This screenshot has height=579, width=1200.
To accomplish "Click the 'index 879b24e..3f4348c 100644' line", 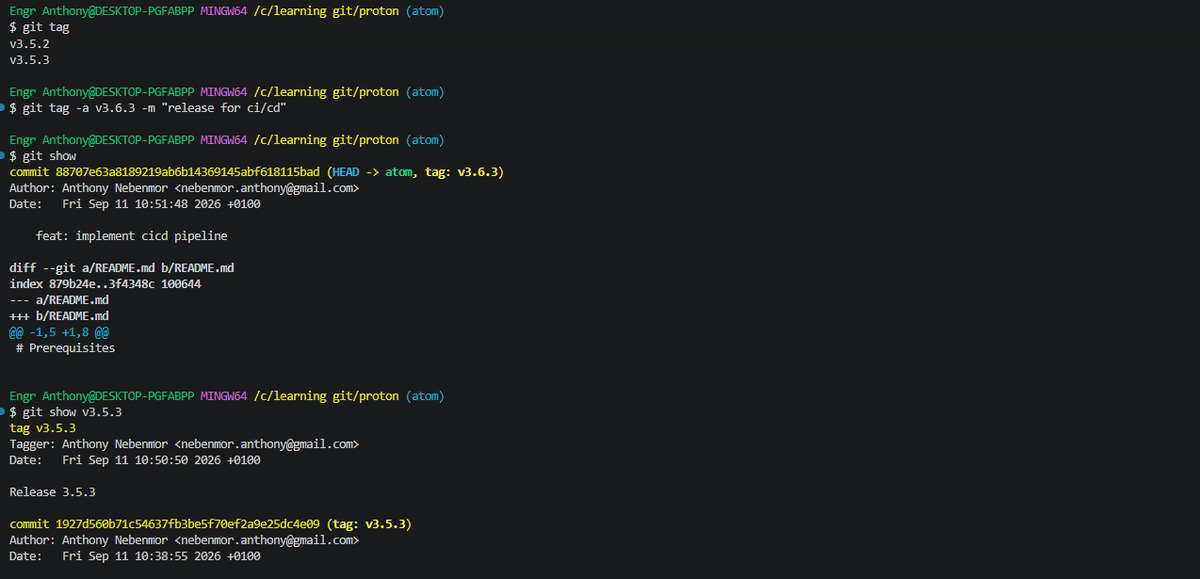I will [105, 284].
